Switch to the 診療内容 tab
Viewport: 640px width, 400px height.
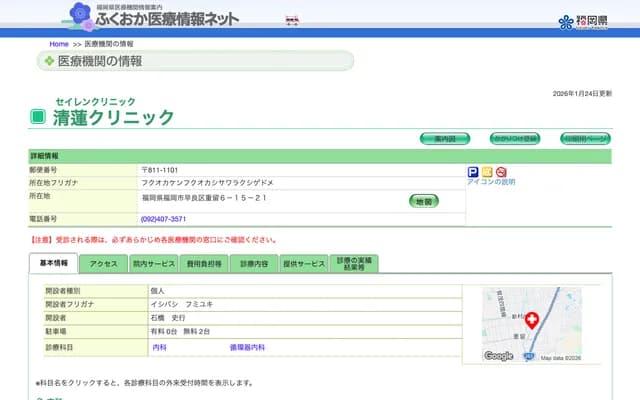point(254,264)
